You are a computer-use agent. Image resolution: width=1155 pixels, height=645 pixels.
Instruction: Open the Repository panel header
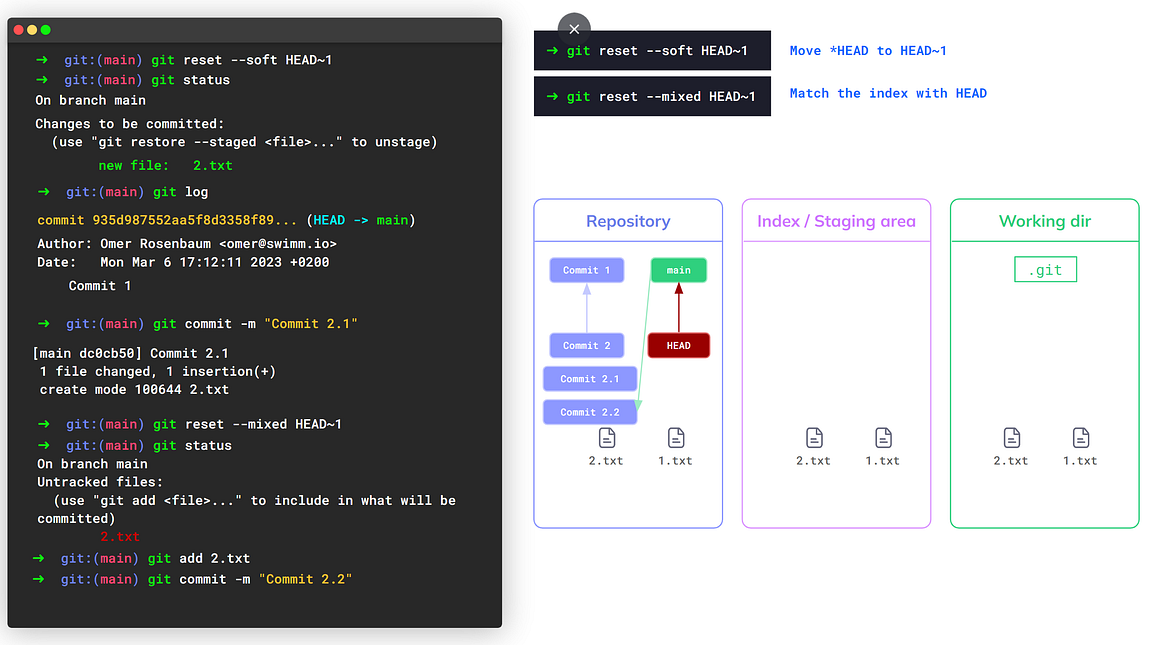coord(628,220)
